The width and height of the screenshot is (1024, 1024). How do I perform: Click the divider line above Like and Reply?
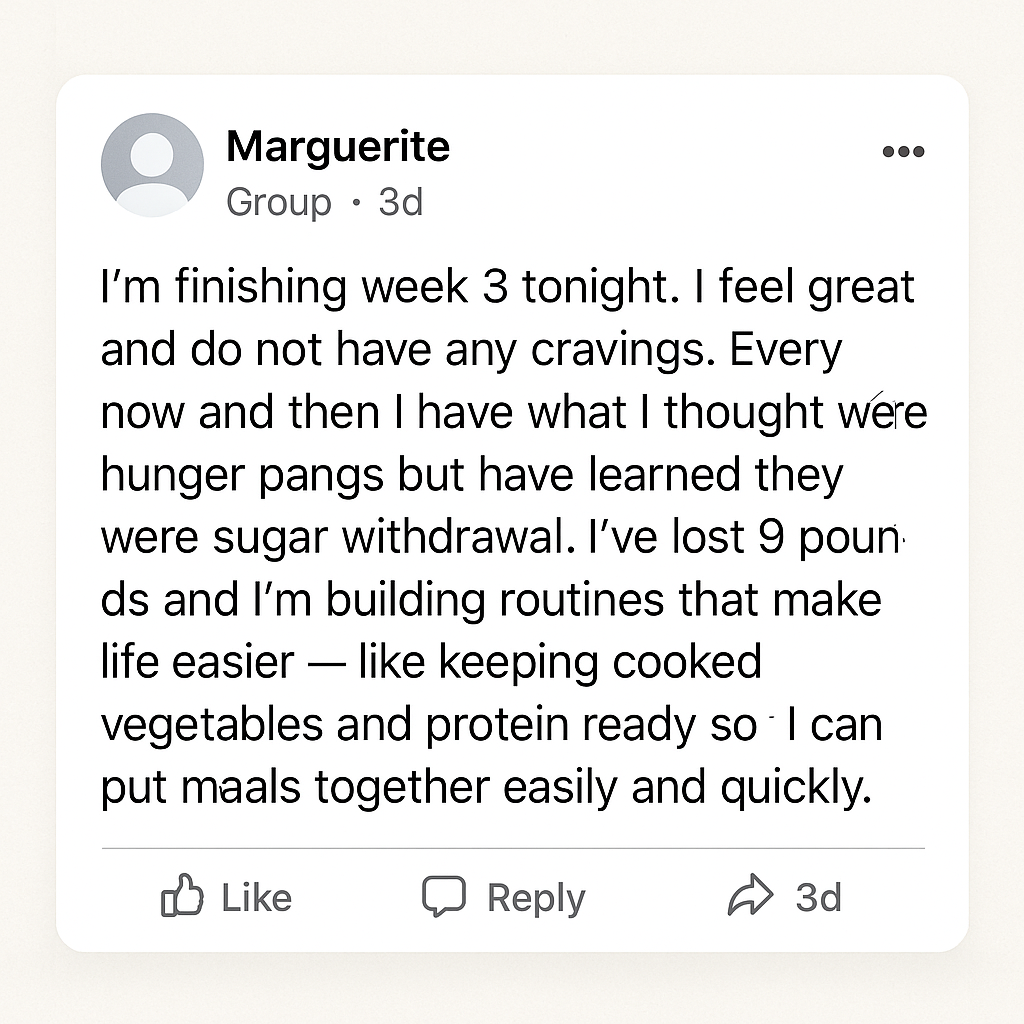tap(513, 848)
